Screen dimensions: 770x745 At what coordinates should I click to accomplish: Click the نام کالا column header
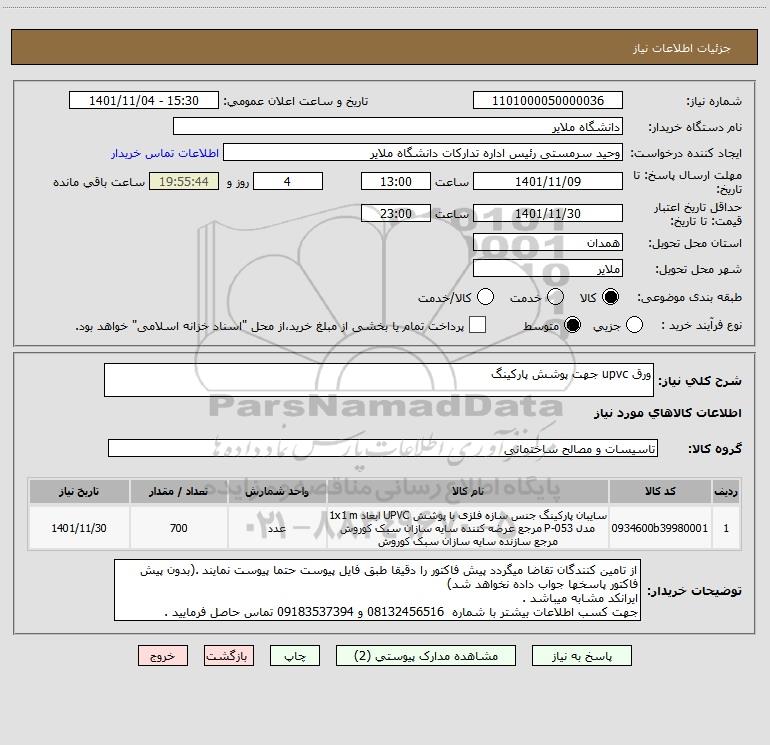(468, 491)
